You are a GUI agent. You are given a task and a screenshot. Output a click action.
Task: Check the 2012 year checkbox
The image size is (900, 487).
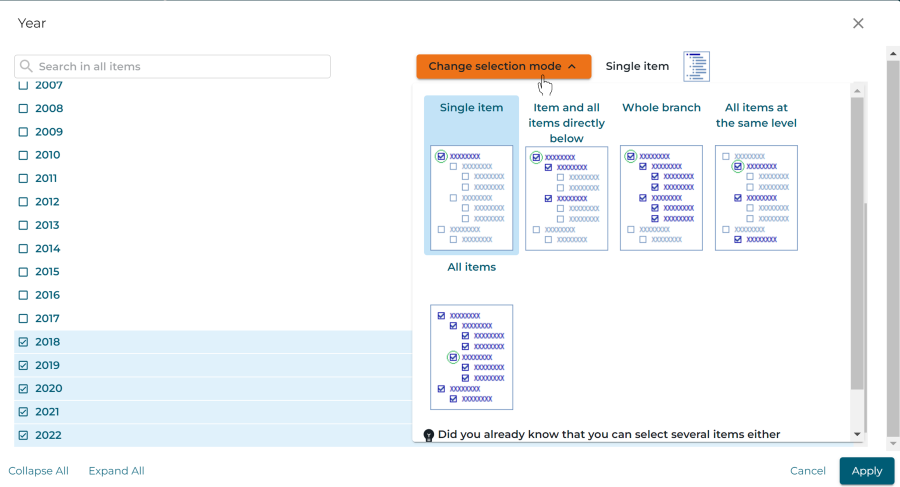click(24, 202)
